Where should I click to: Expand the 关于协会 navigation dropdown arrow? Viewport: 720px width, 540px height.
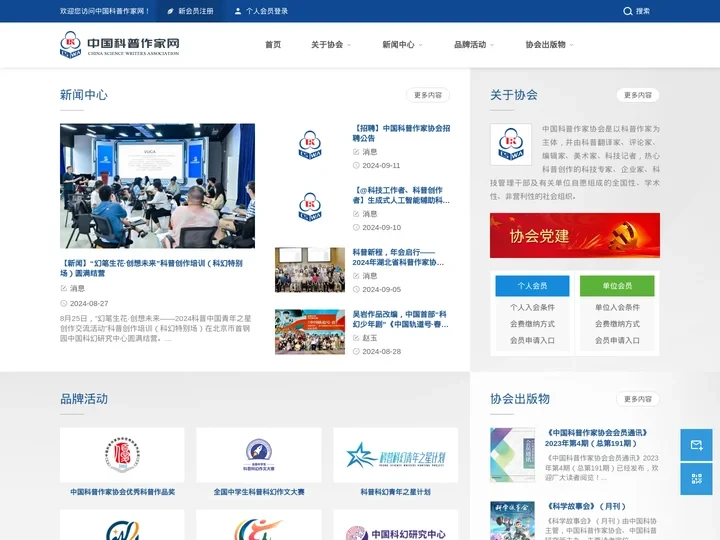tap(349, 45)
